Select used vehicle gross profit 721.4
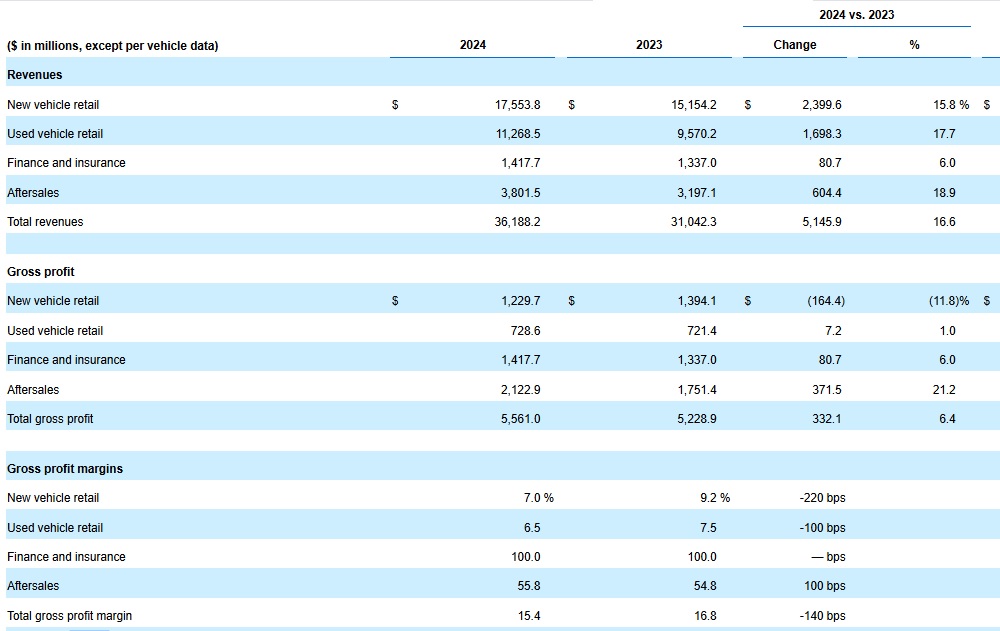Image resolution: width=1000 pixels, height=631 pixels. click(x=702, y=331)
